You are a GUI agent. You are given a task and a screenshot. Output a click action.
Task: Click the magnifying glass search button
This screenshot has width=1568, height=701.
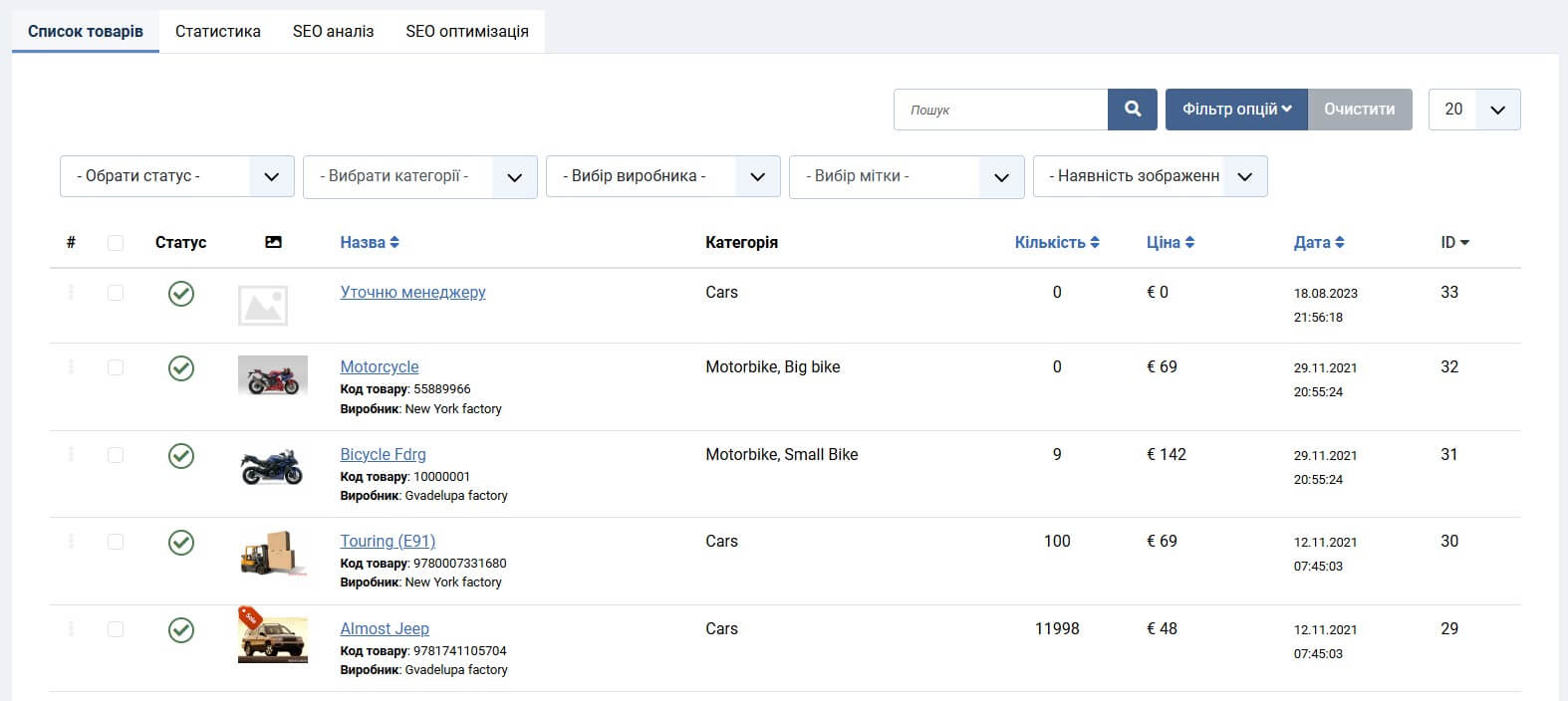point(1132,110)
